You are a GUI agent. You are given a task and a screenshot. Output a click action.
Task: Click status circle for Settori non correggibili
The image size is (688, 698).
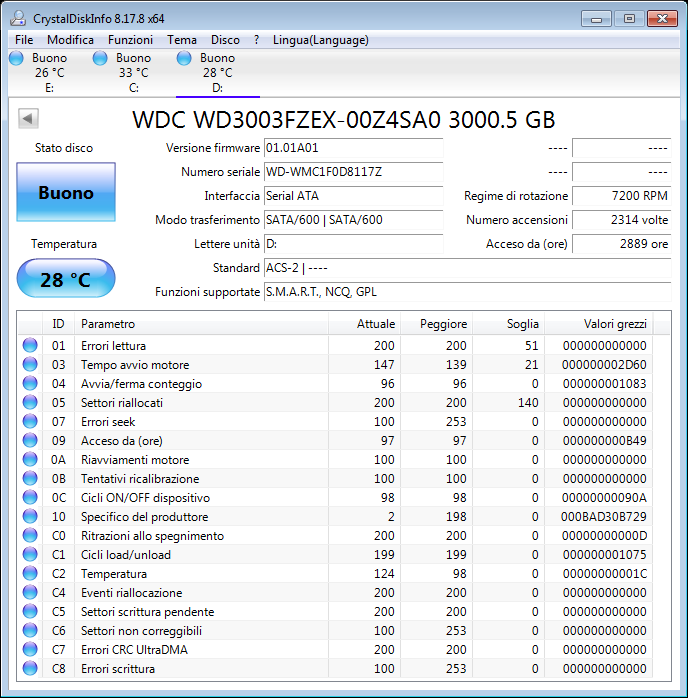(x=30, y=630)
